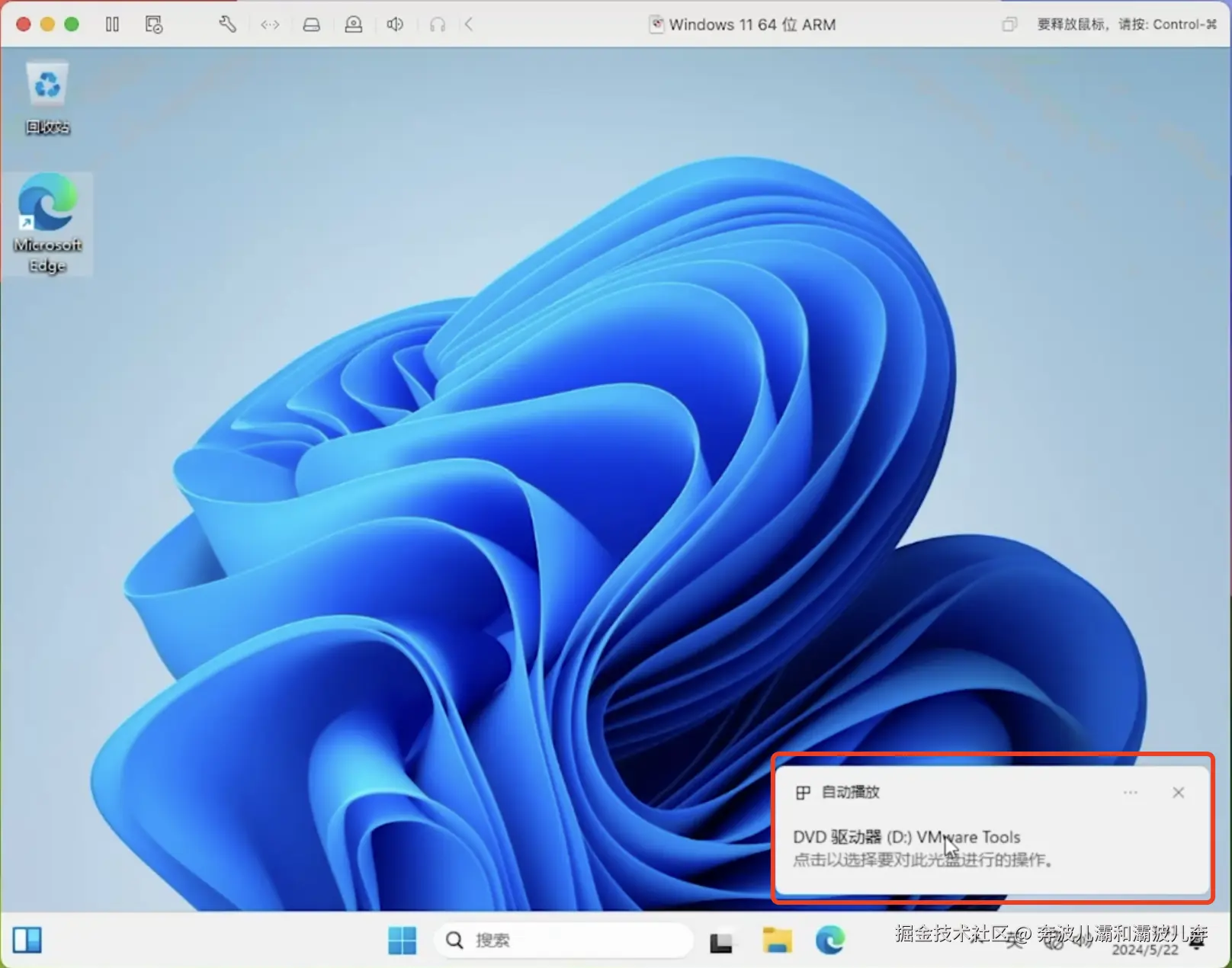Viewport: 1232px width, 968px height.
Task: Click the headphones Bluetooth icon in toolbar
Action: (x=437, y=24)
